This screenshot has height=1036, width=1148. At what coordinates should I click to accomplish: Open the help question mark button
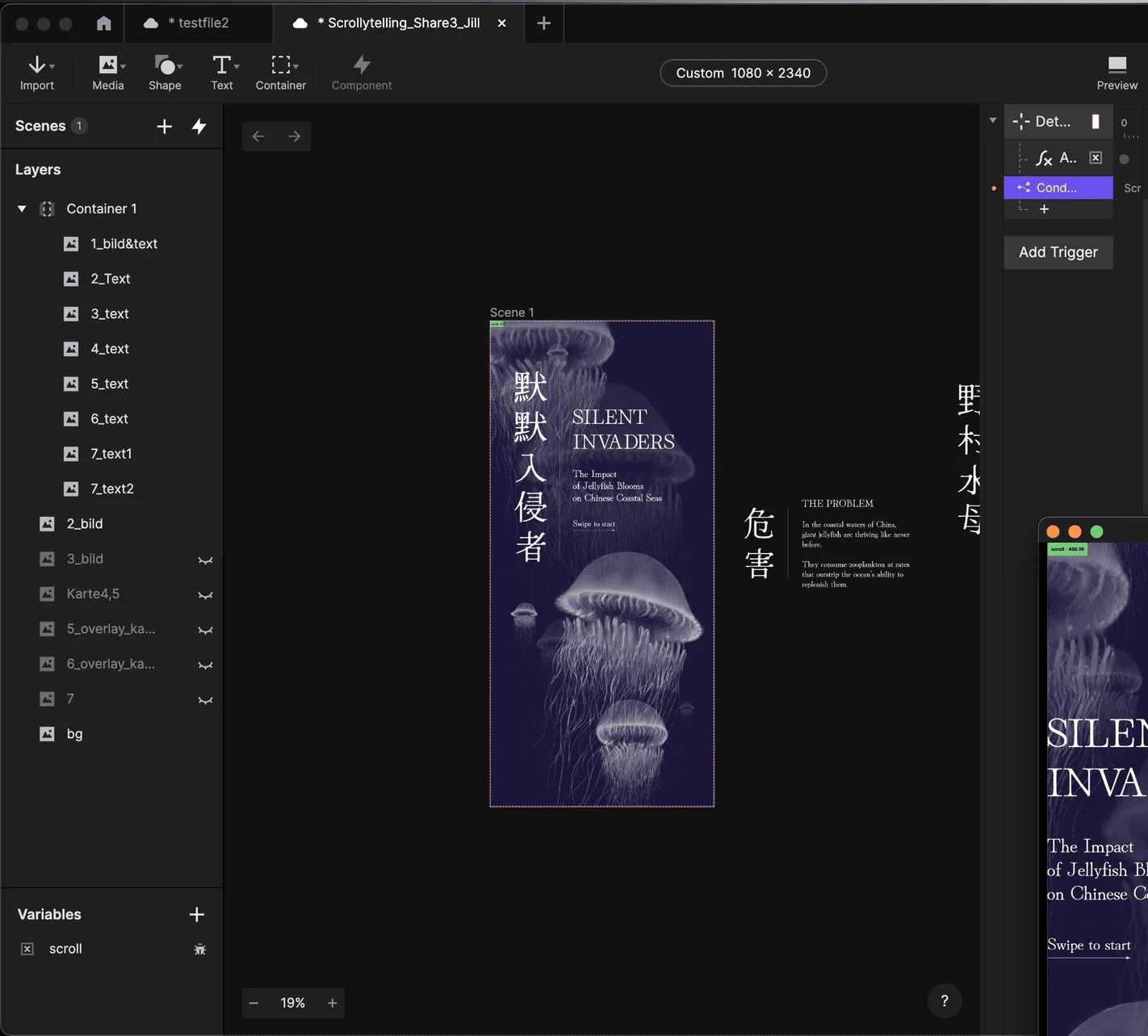click(x=945, y=1001)
